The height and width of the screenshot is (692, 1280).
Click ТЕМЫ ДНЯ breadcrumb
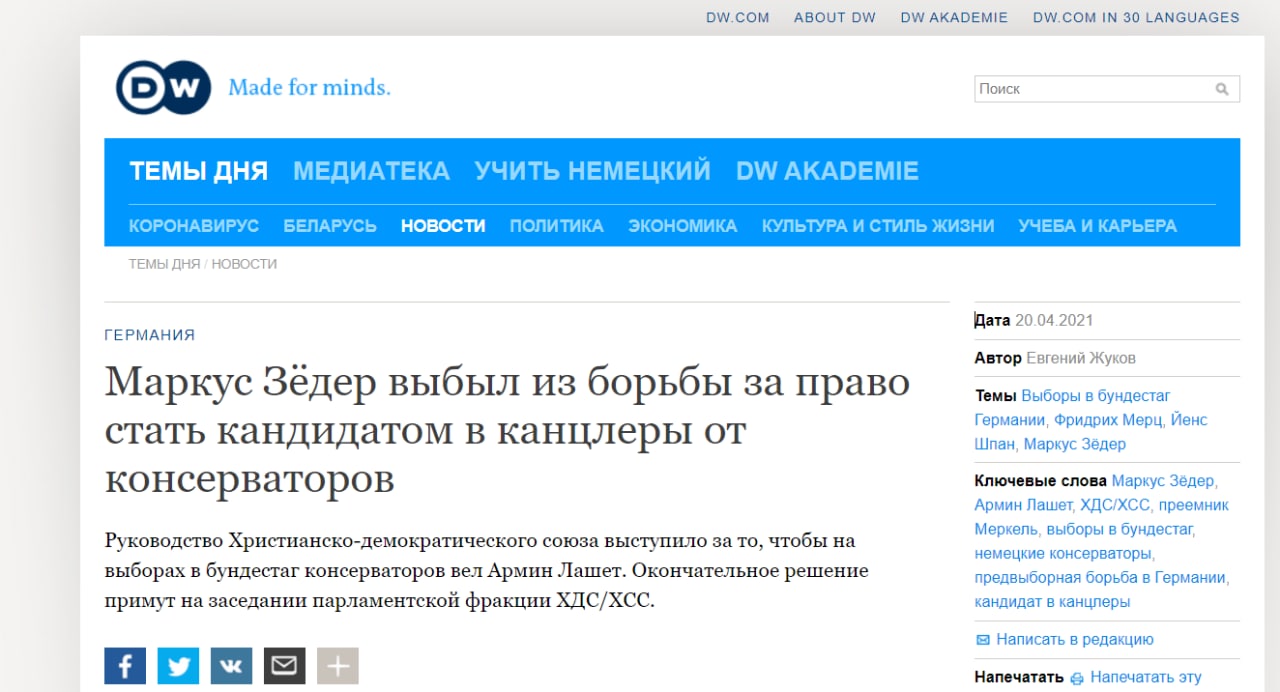tap(165, 264)
